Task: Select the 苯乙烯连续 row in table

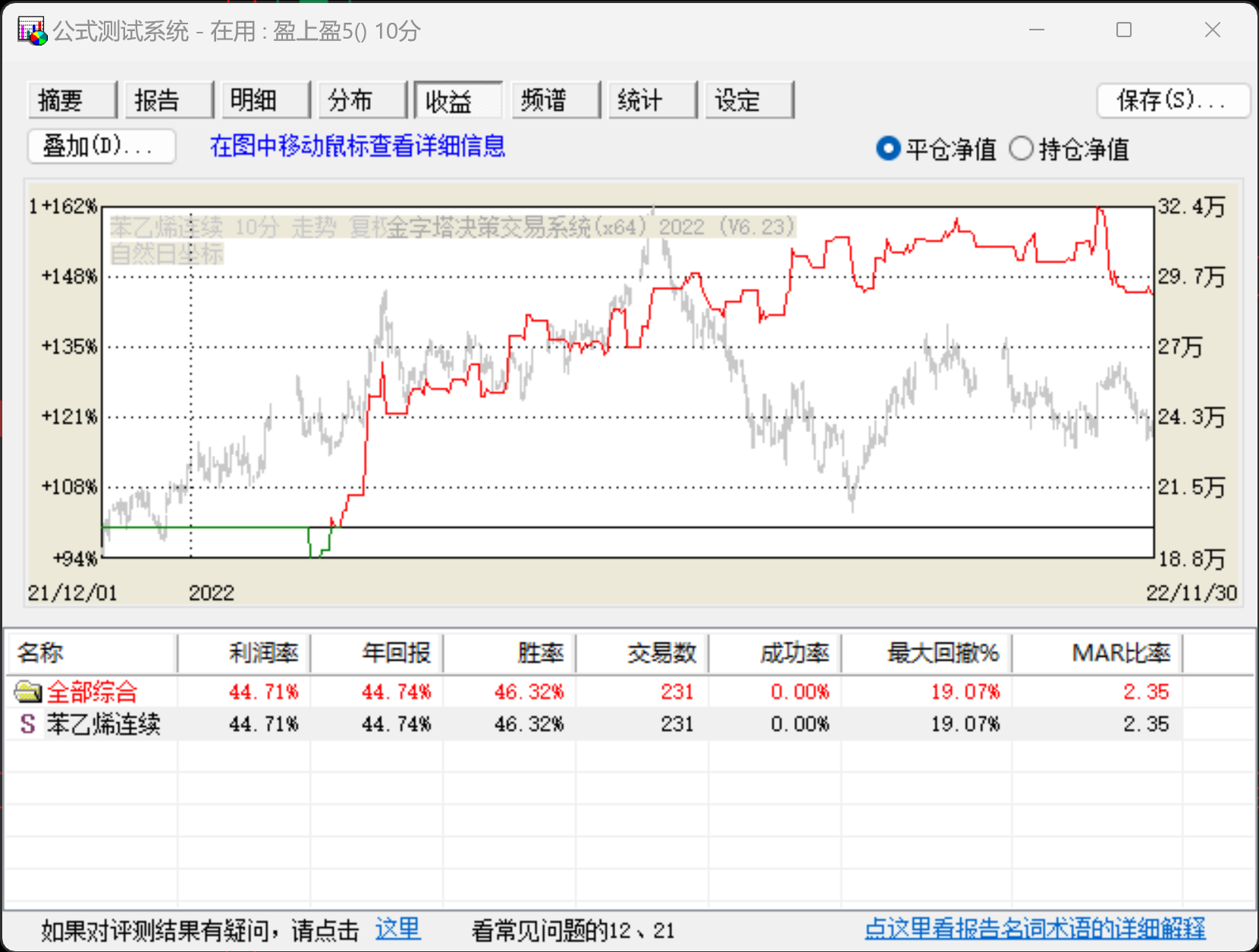Action: point(103,724)
